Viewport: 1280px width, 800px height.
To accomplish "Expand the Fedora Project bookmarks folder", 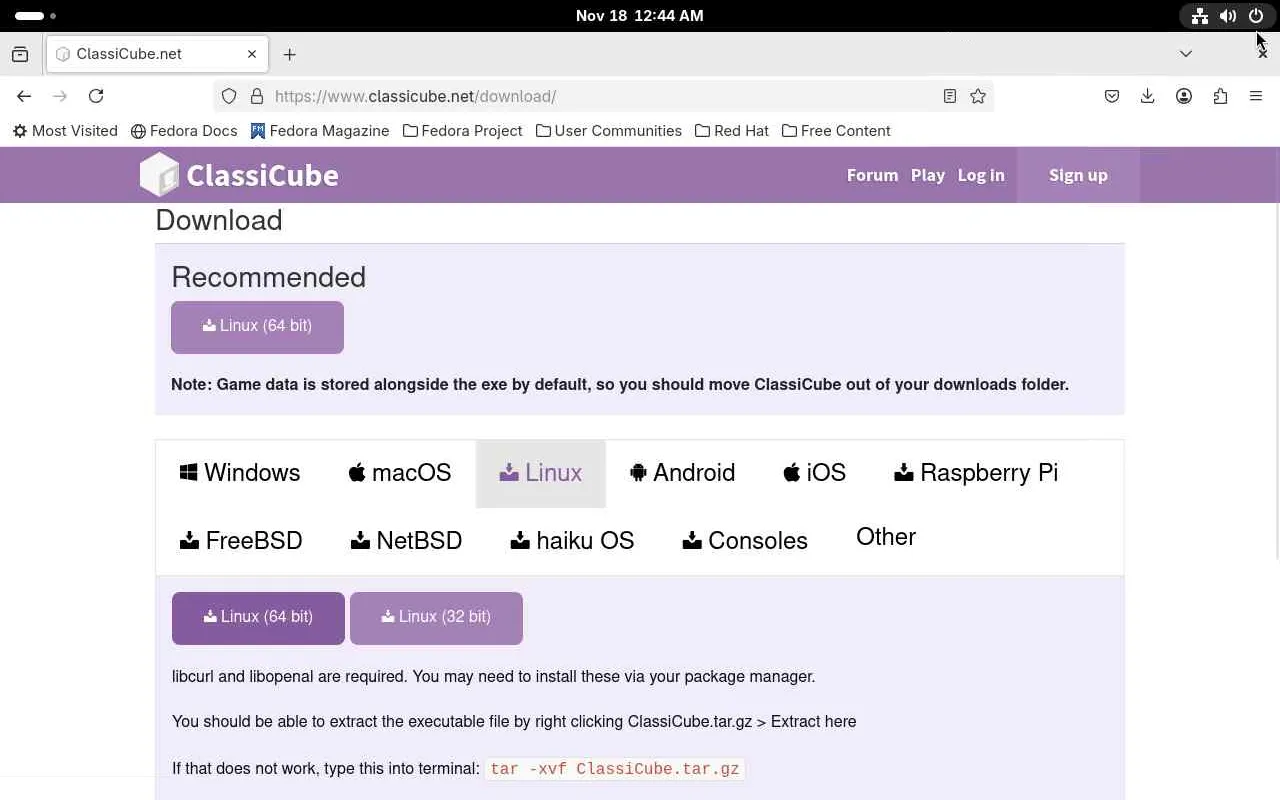I will pyautogui.click(x=463, y=131).
